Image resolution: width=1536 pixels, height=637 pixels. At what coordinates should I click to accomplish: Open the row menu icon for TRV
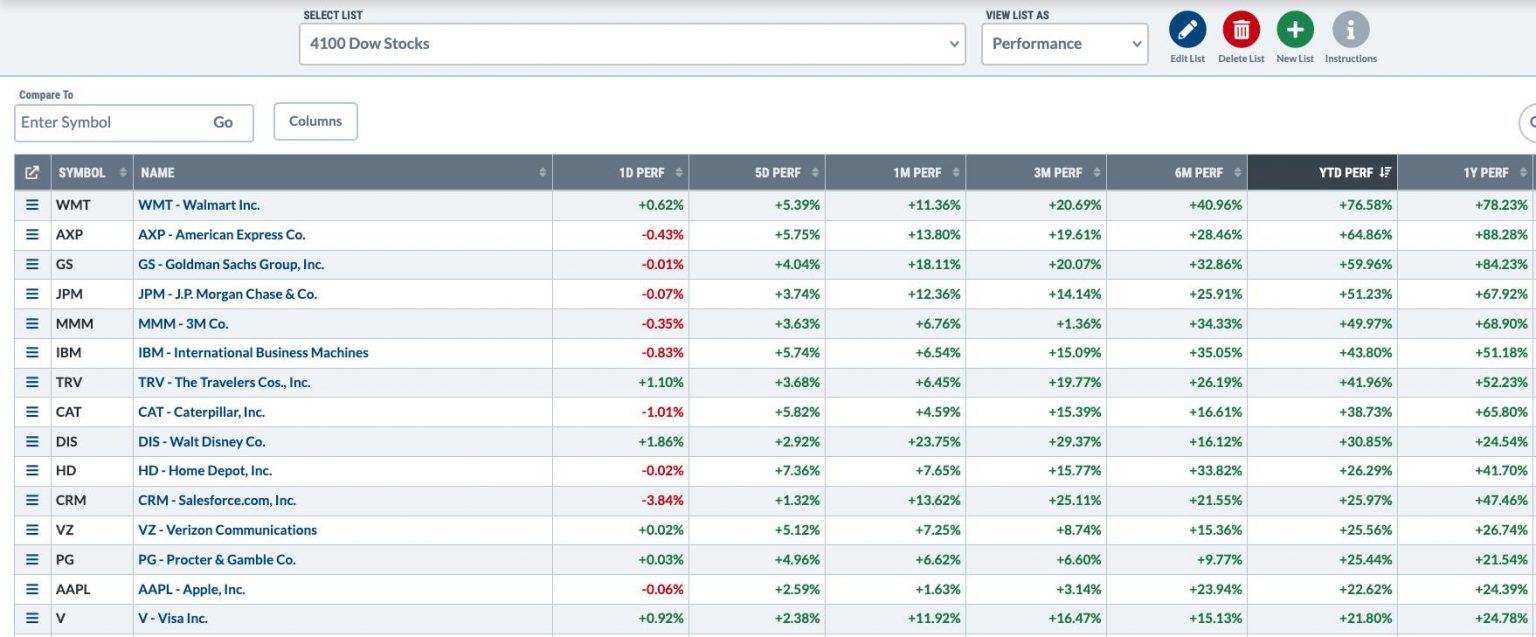32,383
